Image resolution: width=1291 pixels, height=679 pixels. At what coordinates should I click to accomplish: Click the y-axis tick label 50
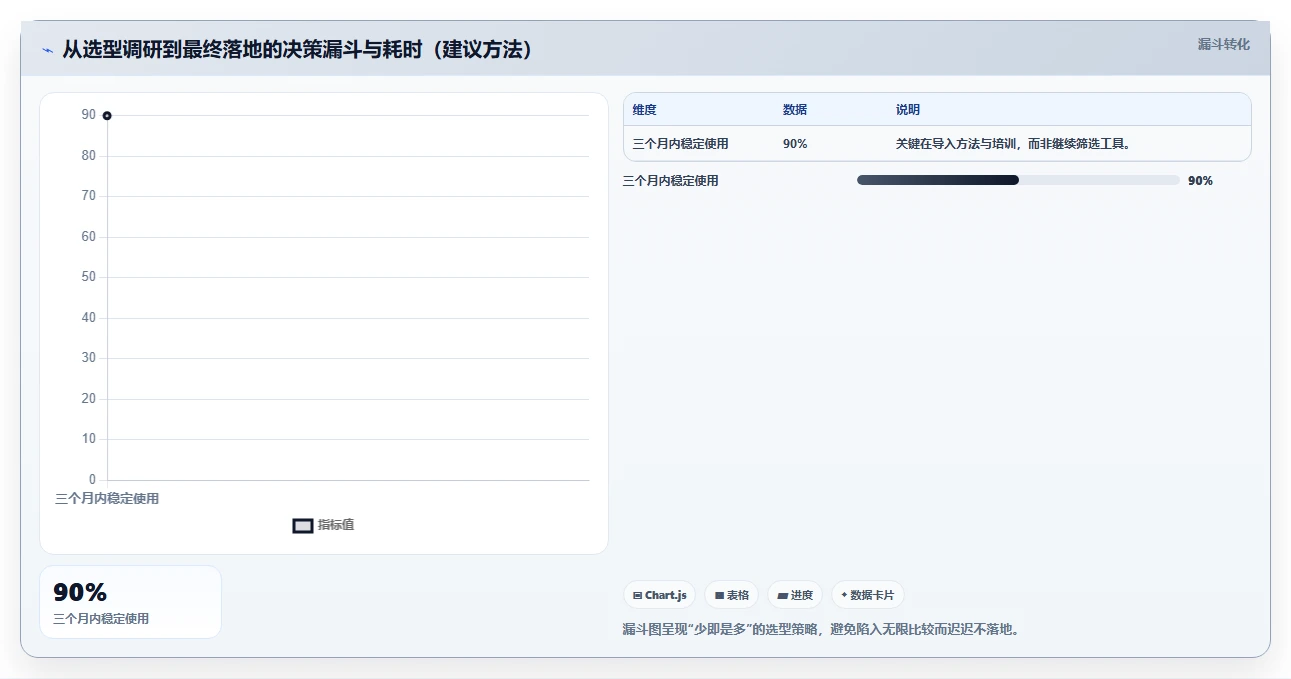coord(89,277)
